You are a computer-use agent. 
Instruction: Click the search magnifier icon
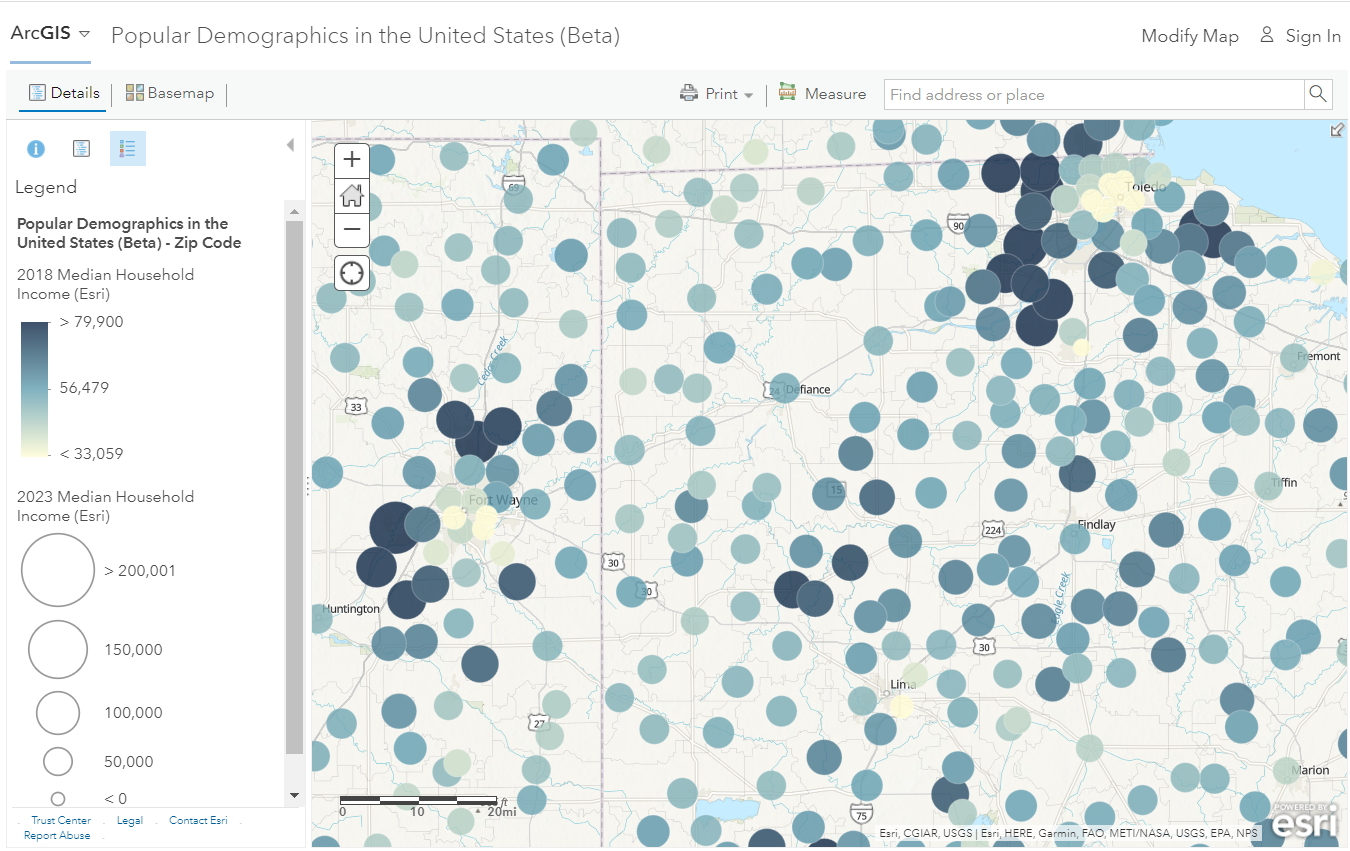coord(1318,95)
